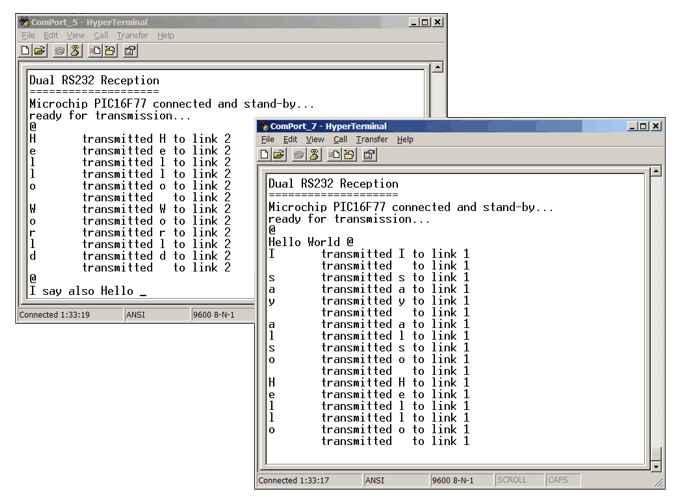Viewport: 681px width, 503px height.
Task: Open the File menu in ComPort_7
Action: click(x=268, y=139)
